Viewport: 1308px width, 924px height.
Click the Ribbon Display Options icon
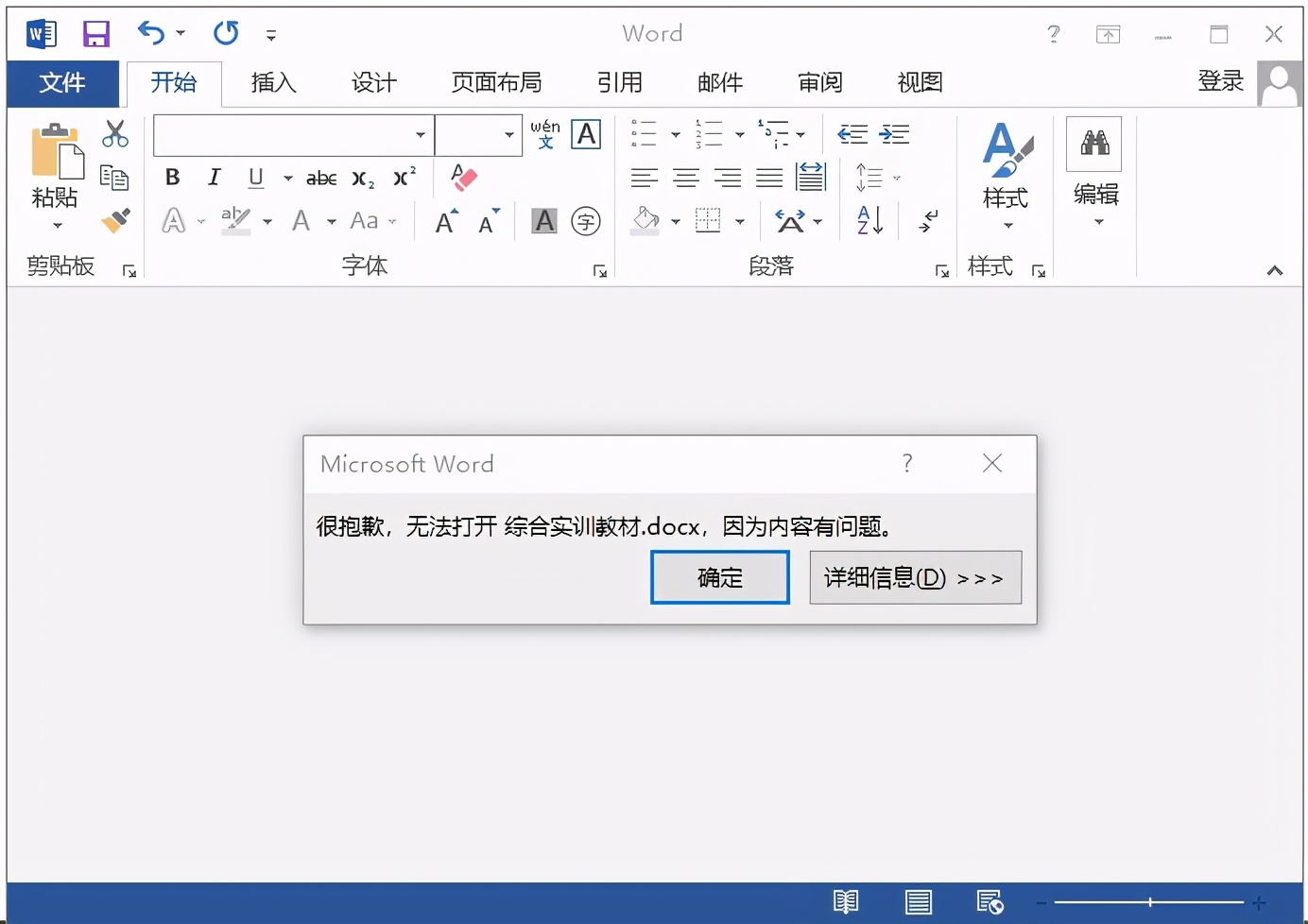[1108, 35]
